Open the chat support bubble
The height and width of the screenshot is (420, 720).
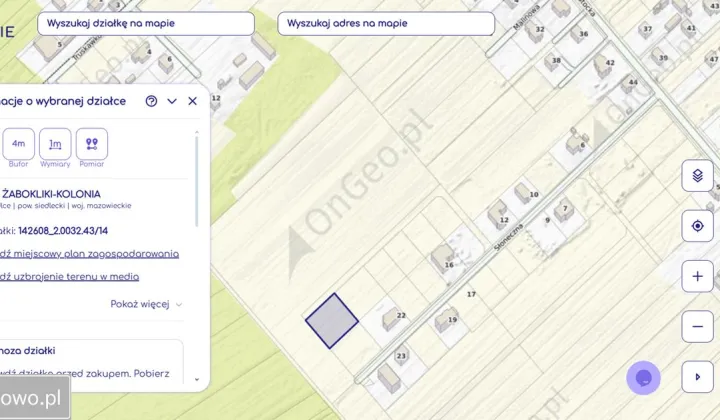(643, 378)
